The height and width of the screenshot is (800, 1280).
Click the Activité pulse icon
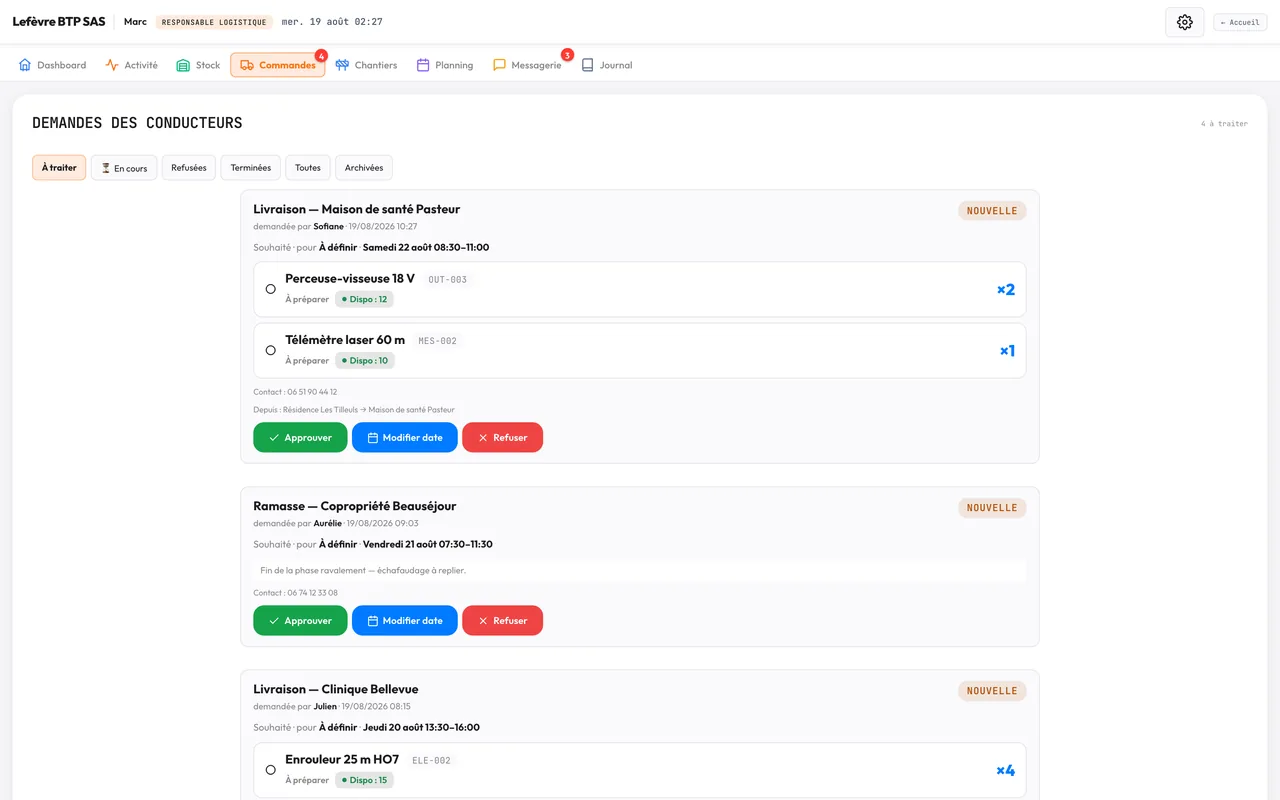(x=112, y=65)
